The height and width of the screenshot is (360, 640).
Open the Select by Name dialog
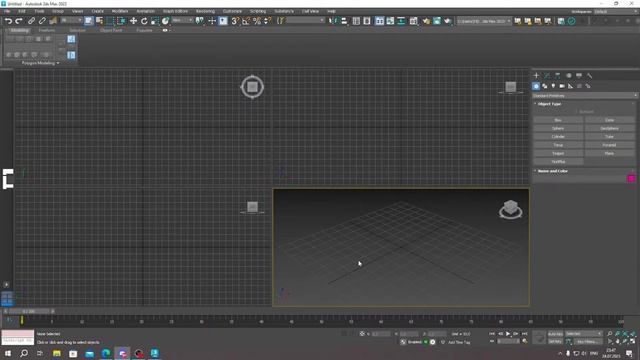click(99, 21)
